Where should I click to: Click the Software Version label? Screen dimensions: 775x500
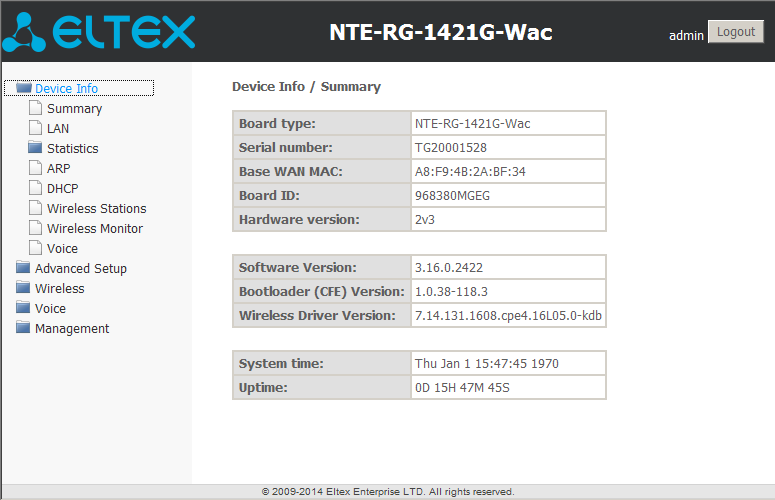(298, 268)
